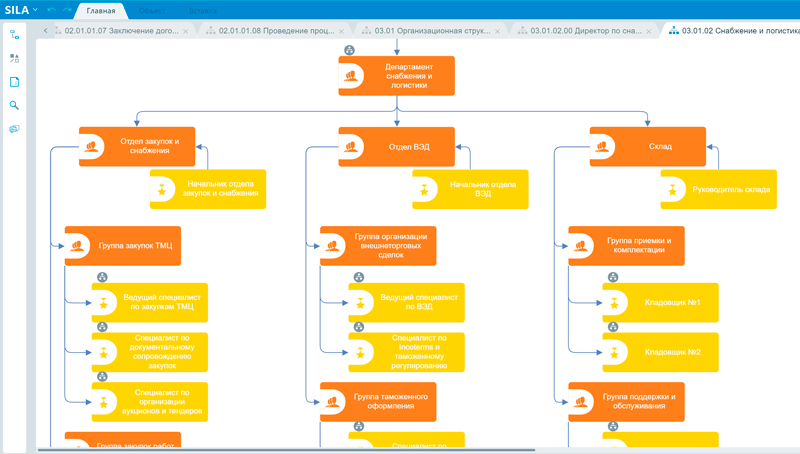Open the shapes palette sidebar icon
800x454 pixels.
pyautogui.click(x=14, y=59)
